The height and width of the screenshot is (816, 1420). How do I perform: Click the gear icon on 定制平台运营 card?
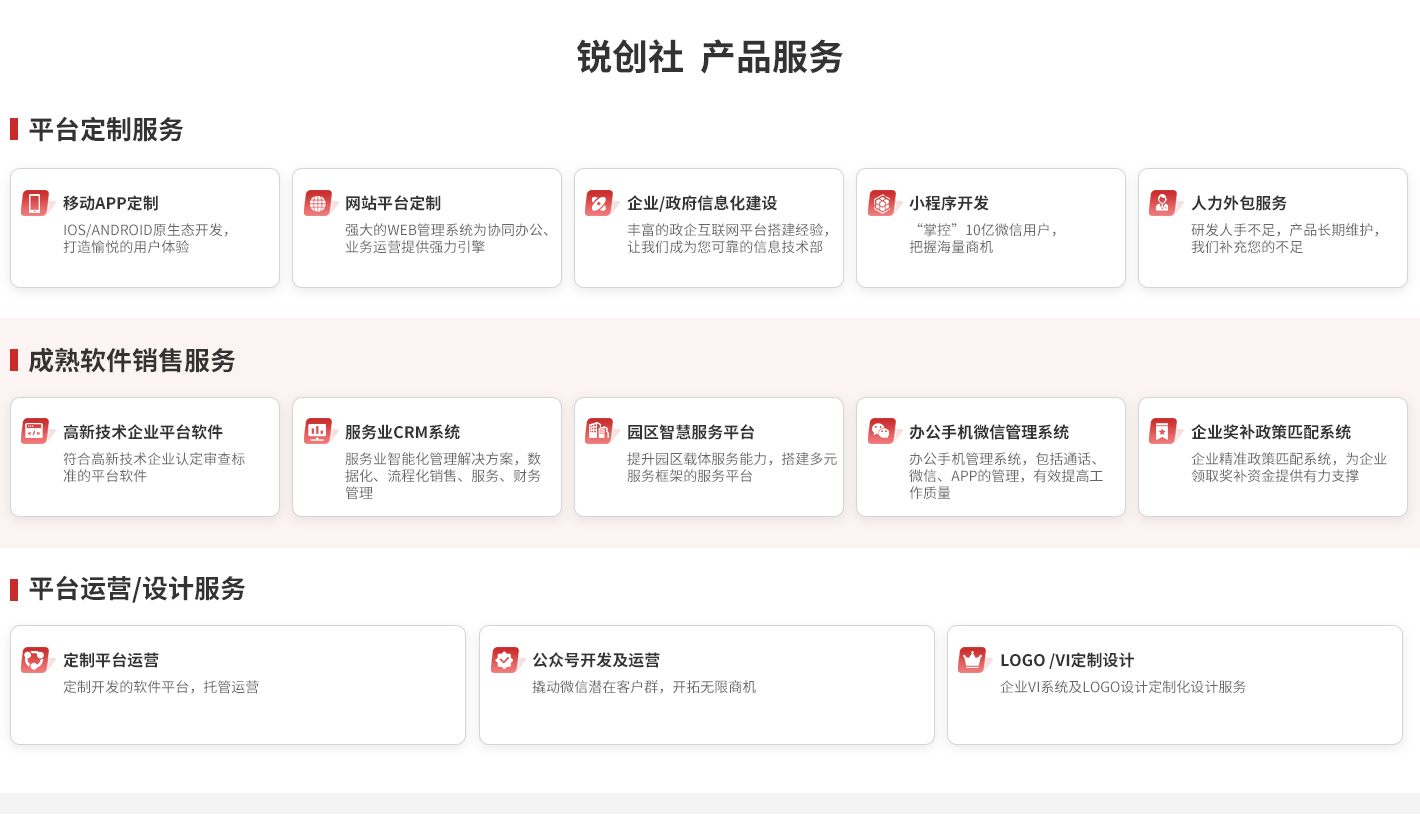tap(37, 660)
